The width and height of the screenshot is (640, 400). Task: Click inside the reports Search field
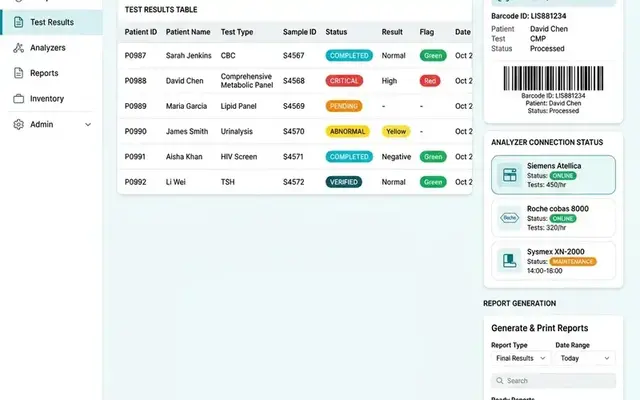click(x=553, y=381)
